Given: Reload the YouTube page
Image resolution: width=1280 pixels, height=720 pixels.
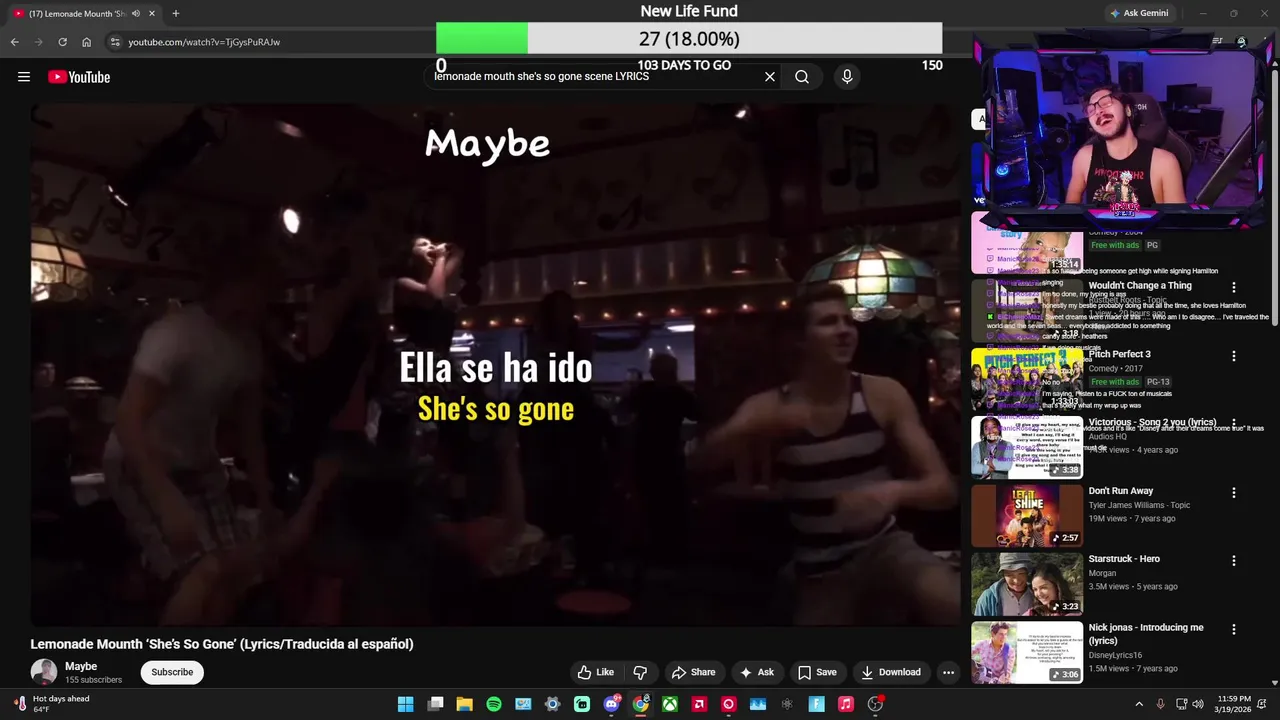Looking at the screenshot, I should point(62,42).
